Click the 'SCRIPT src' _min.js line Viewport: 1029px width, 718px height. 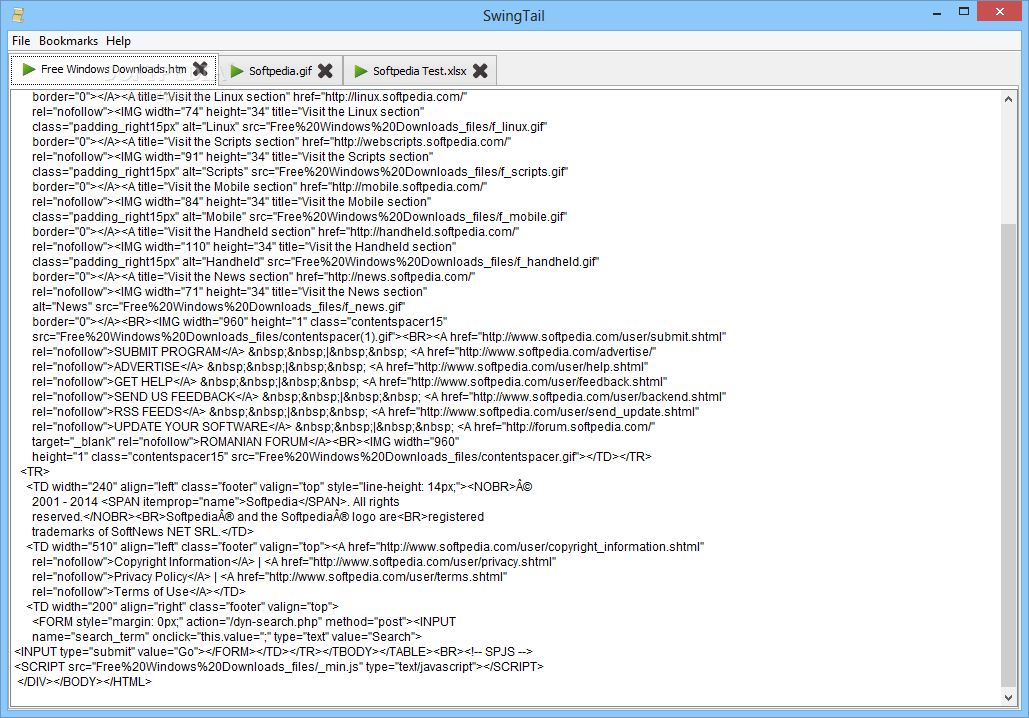point(280,667)
